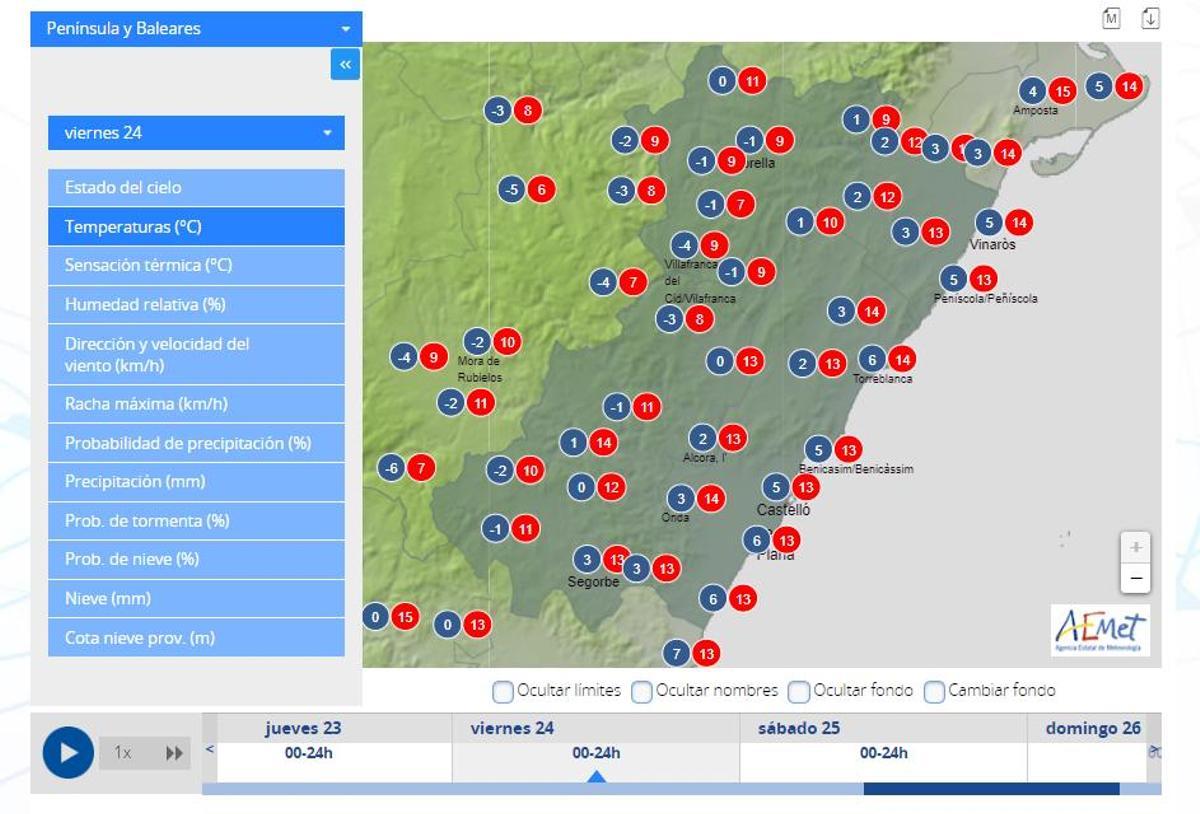
Task: Select sábado 25 00-24h timeline slot
Action: click(884, 753)
